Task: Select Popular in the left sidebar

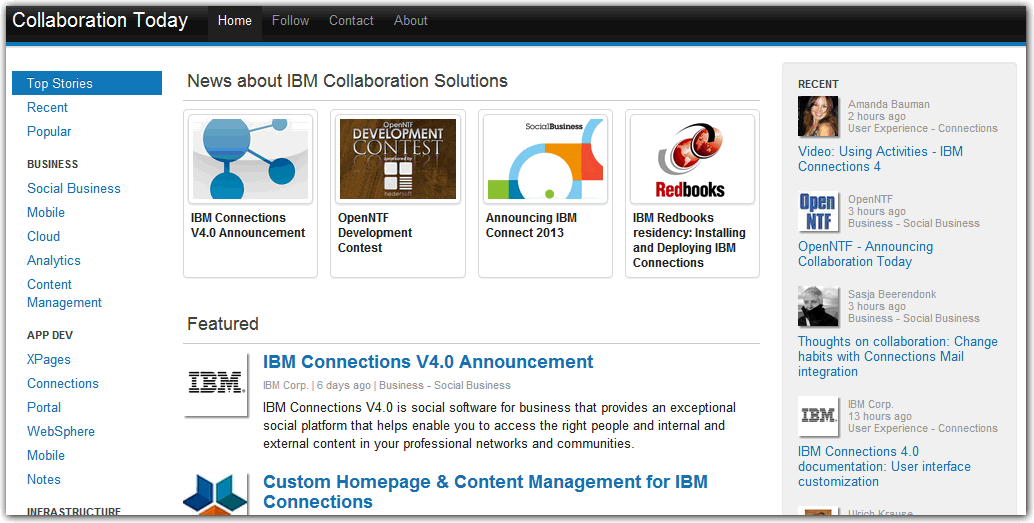Action: point(49,131)
